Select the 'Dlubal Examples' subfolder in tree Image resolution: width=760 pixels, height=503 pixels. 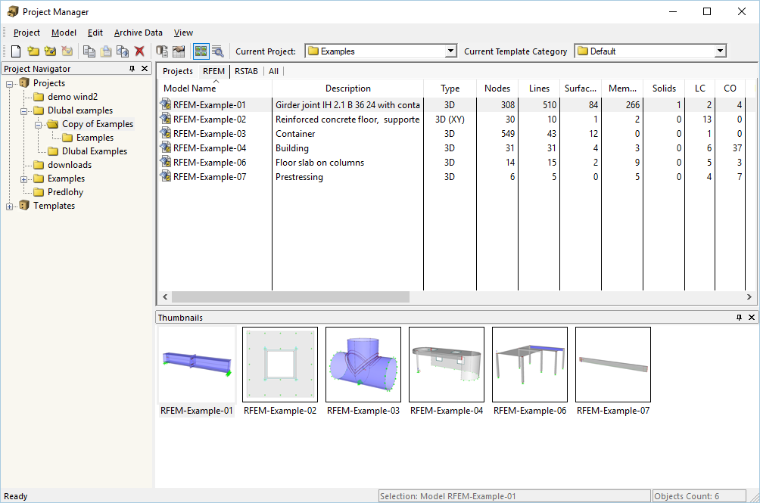(x=95, y=151)
